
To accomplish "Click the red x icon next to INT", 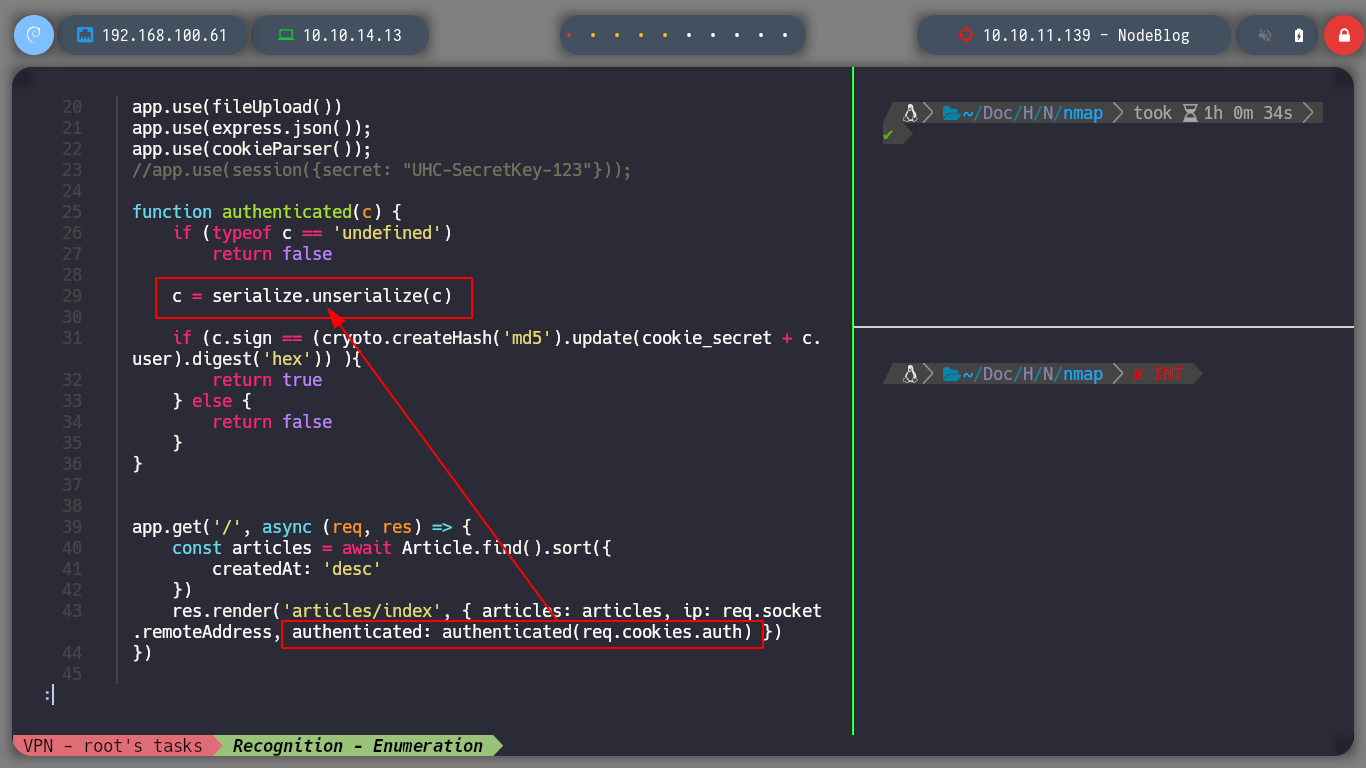I will coord(1138,374).
